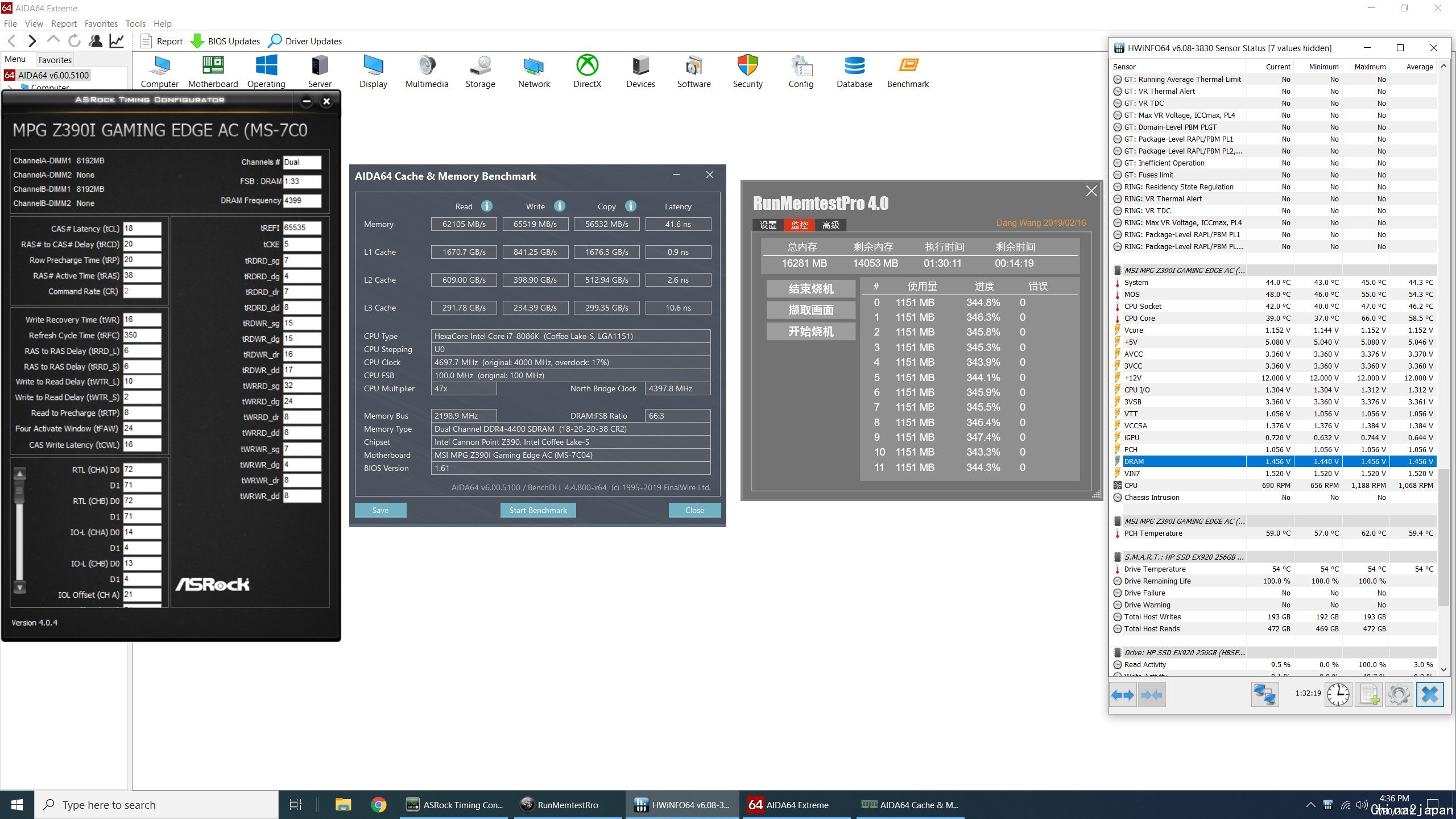Click Close in the benchmark window
Viewport: 1456px width, 819px height.
click(x=694, y=510)
